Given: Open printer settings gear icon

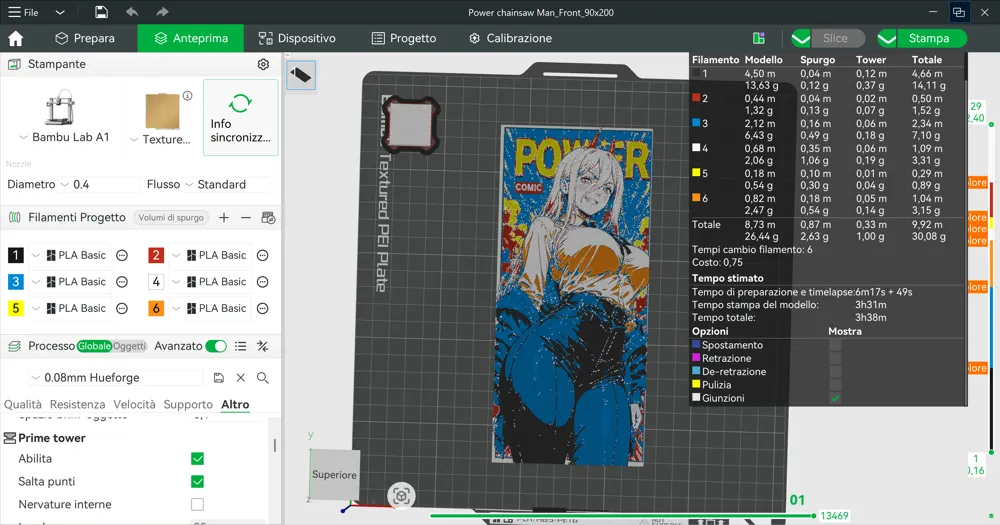Looking at the screenshot, I should [x=263, y=64].
